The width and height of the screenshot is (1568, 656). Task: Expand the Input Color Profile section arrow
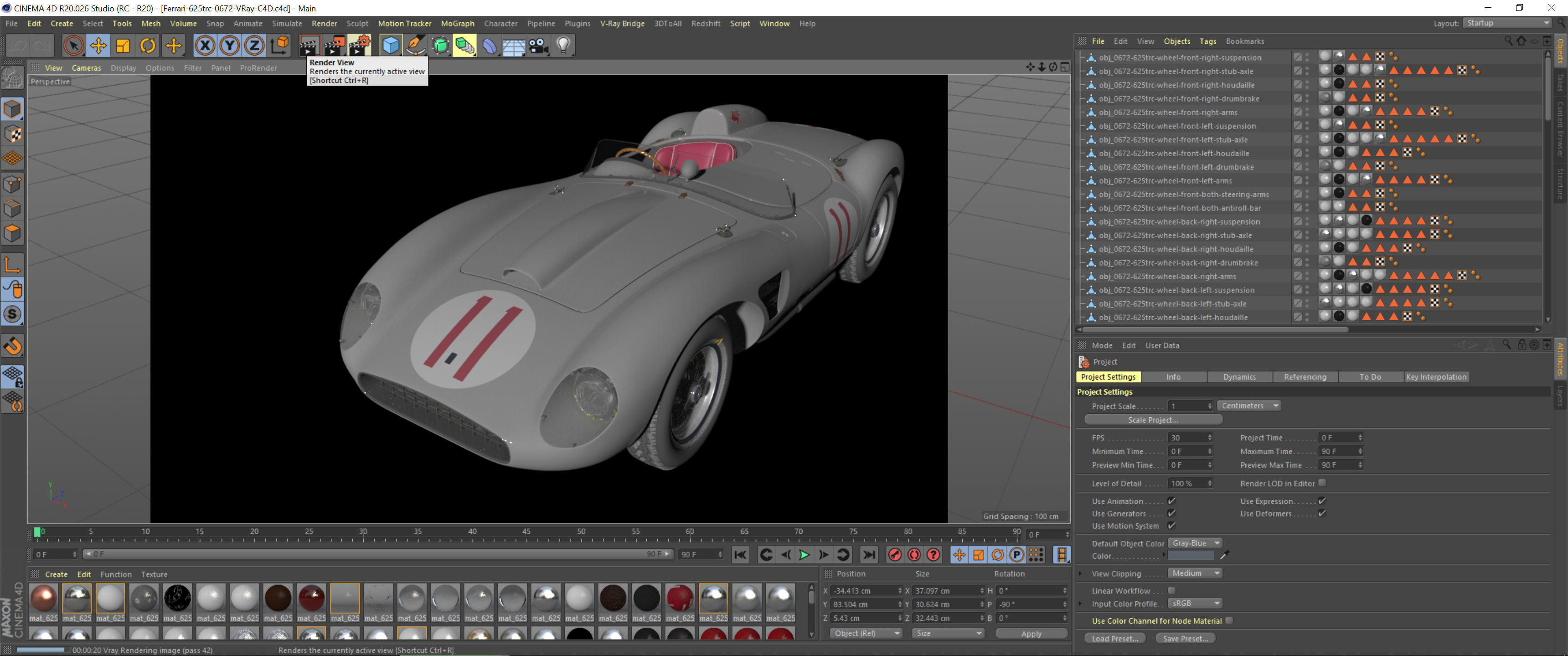coord(1080,604)
